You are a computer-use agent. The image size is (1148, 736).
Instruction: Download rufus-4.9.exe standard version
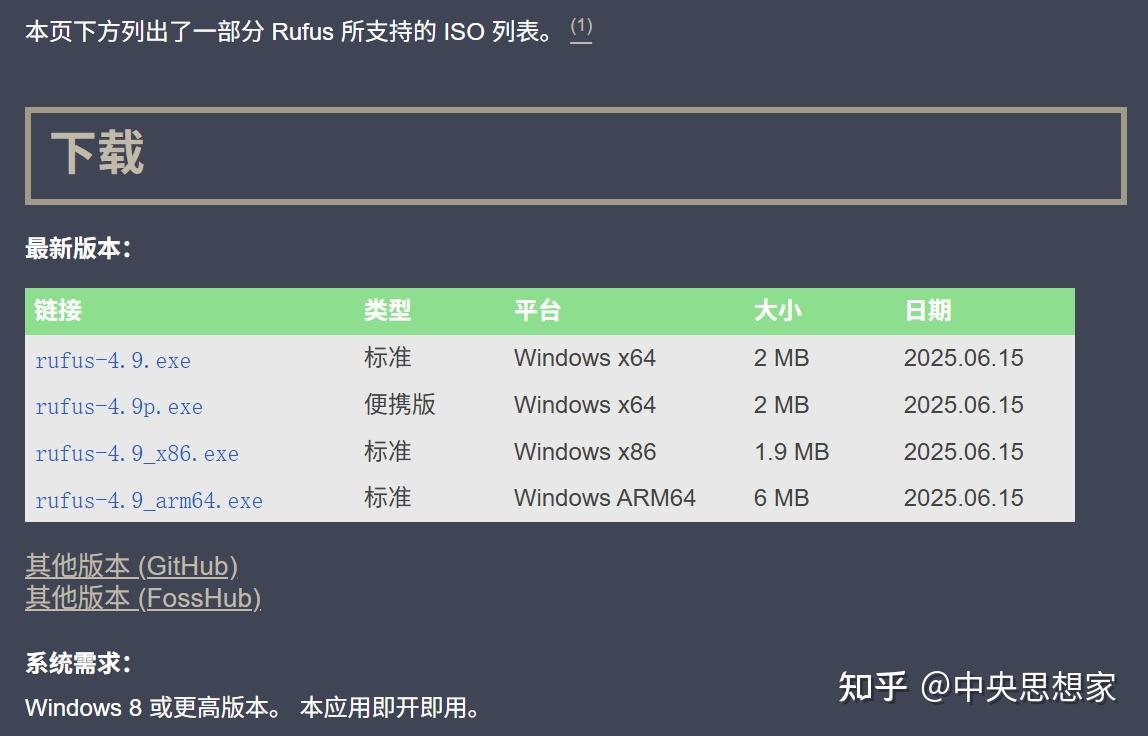(113, 360)
